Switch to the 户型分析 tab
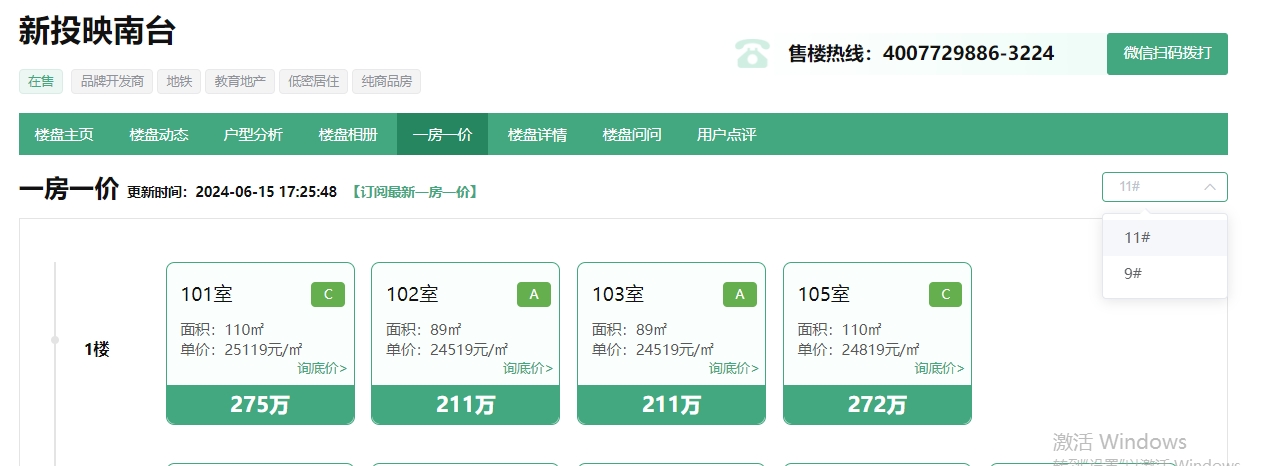Image resolution: width=1265 pixels, height=466 pixels. [253, 134]
